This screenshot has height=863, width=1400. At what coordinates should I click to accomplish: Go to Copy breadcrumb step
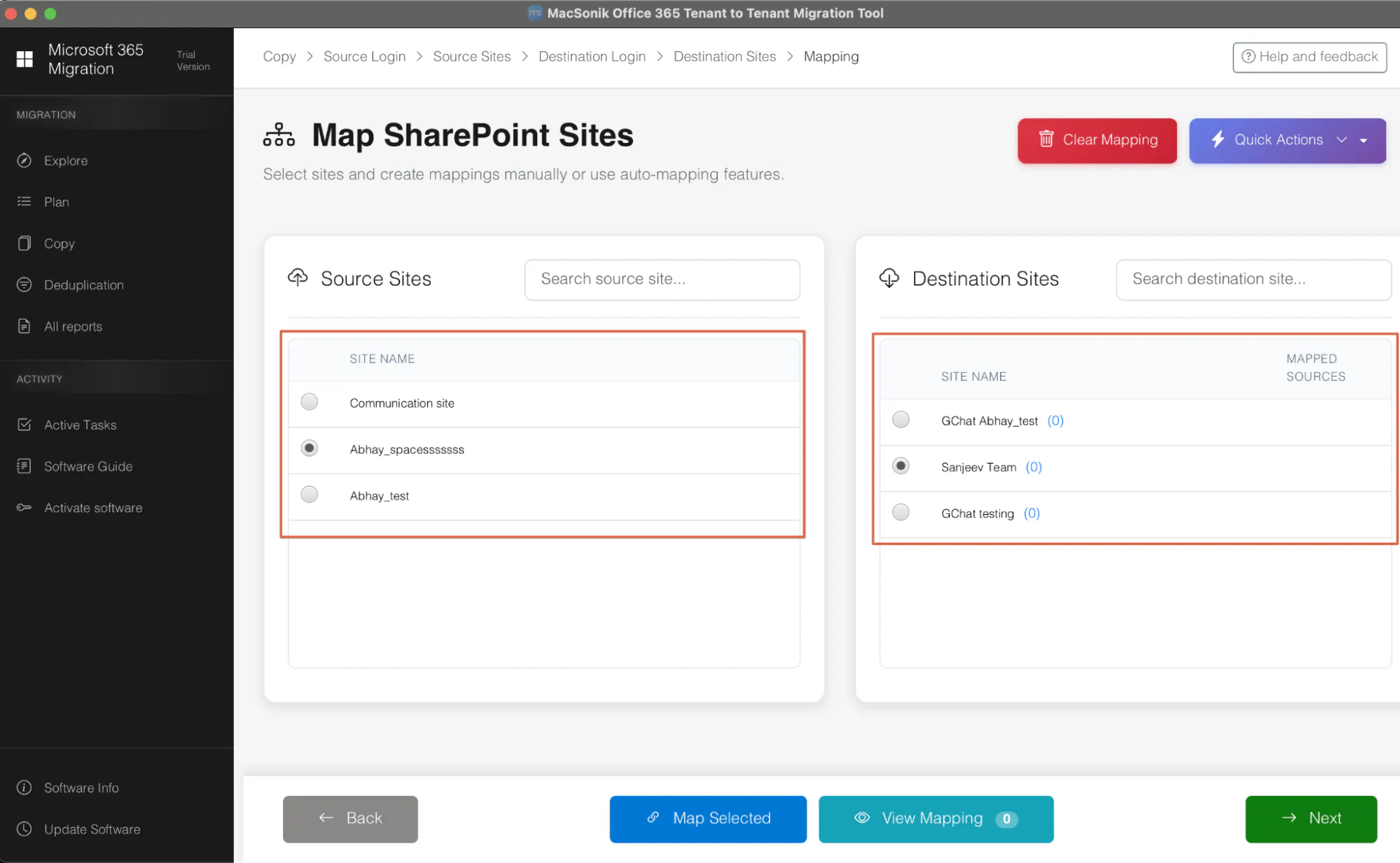[279, 56]
